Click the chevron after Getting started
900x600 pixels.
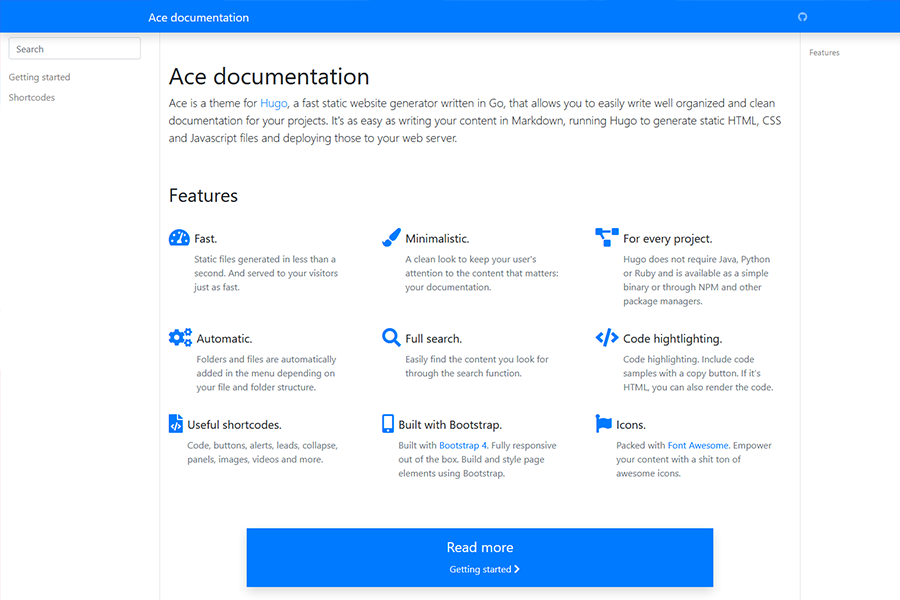click(x=517, y=570)
